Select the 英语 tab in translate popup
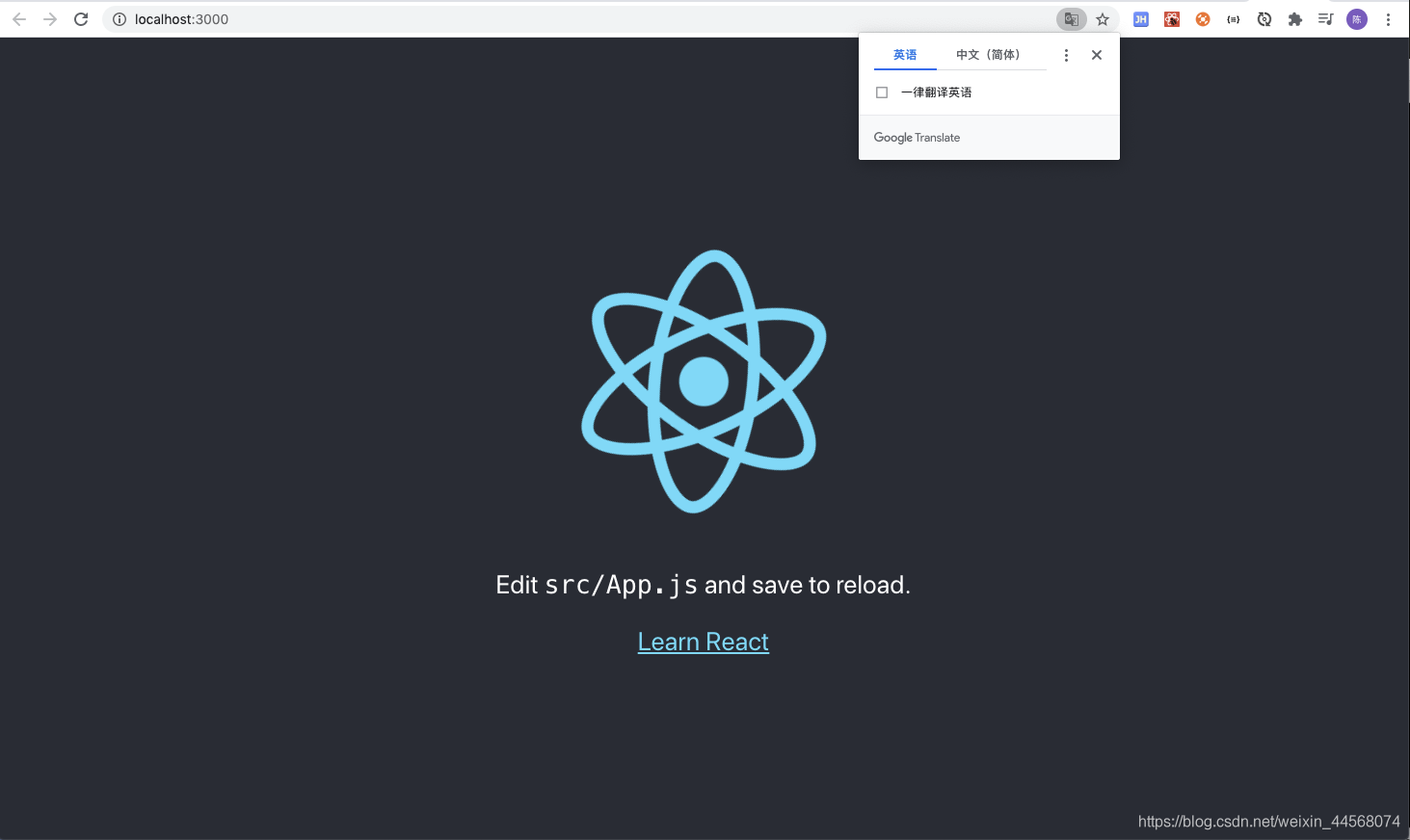This screenshot has width=1410, height=840. click(905, 55)
